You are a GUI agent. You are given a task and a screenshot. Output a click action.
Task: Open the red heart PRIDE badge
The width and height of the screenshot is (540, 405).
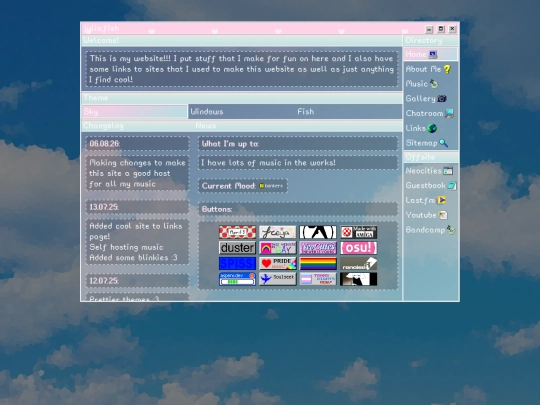tap(278, 263)
